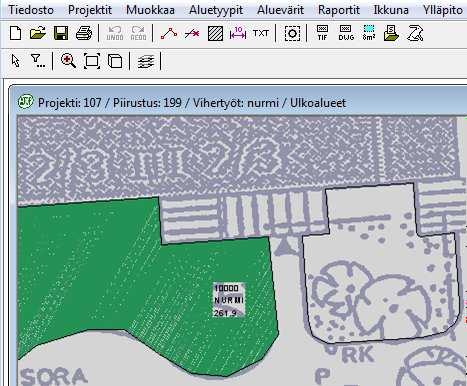
Task: Click the square meter area icon
Action: (369, 33)
